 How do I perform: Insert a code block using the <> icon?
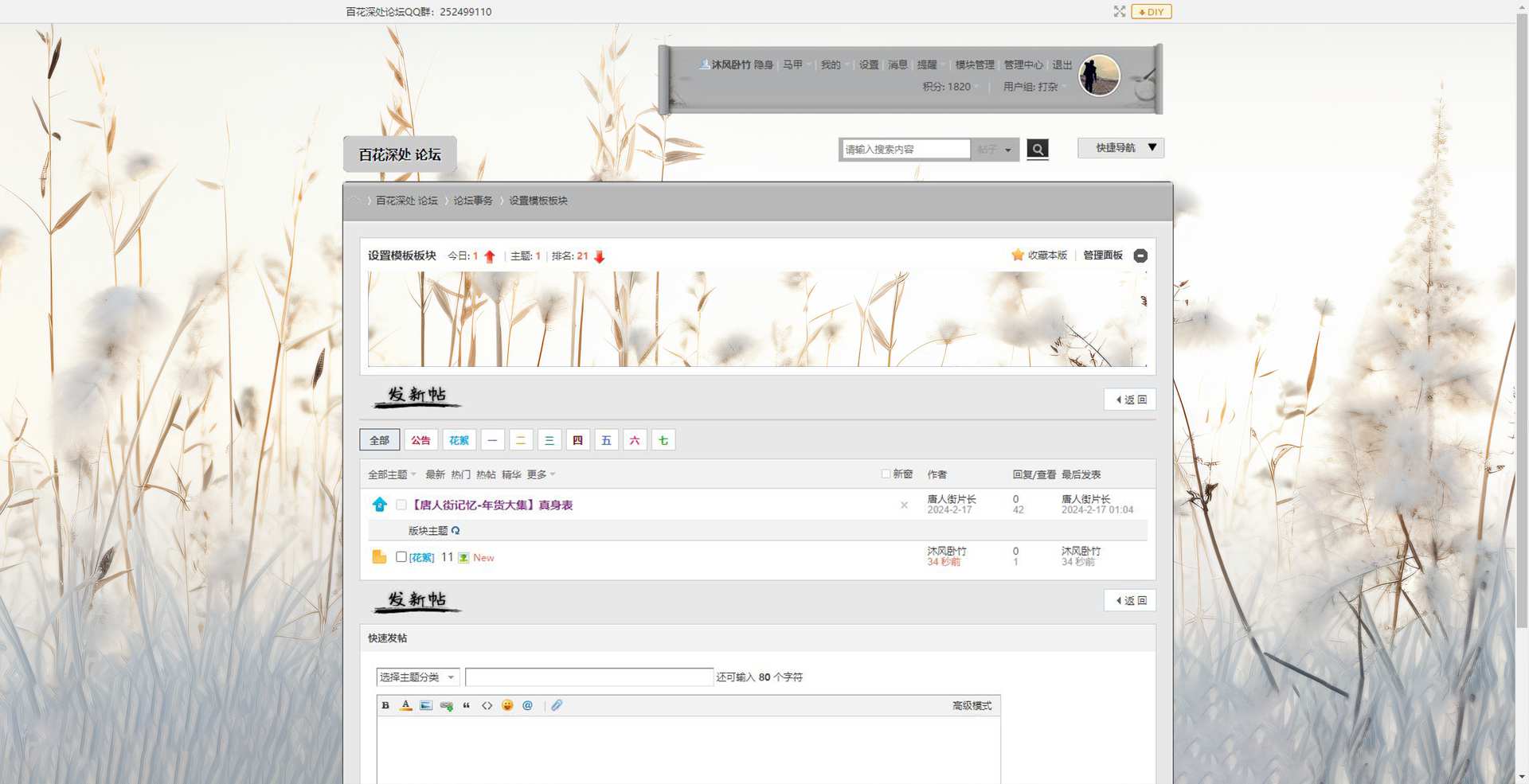487,705
